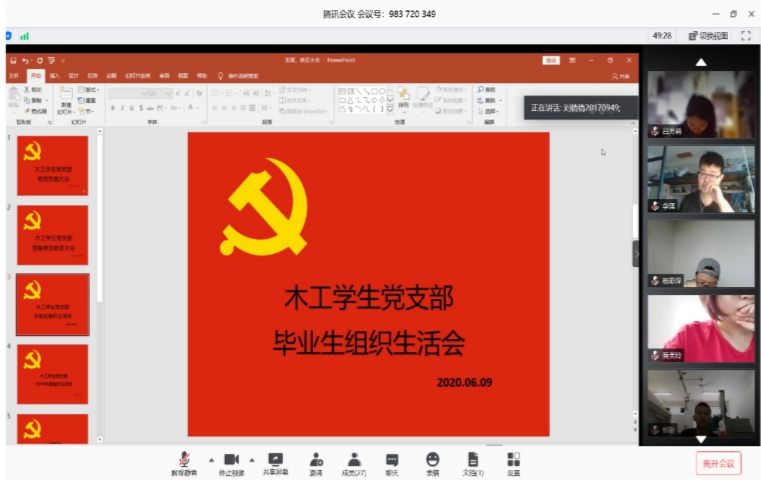The image size is (761, 480).
Task: Redo the action in quick access toolbar
Action: click(x=39, y=61)
